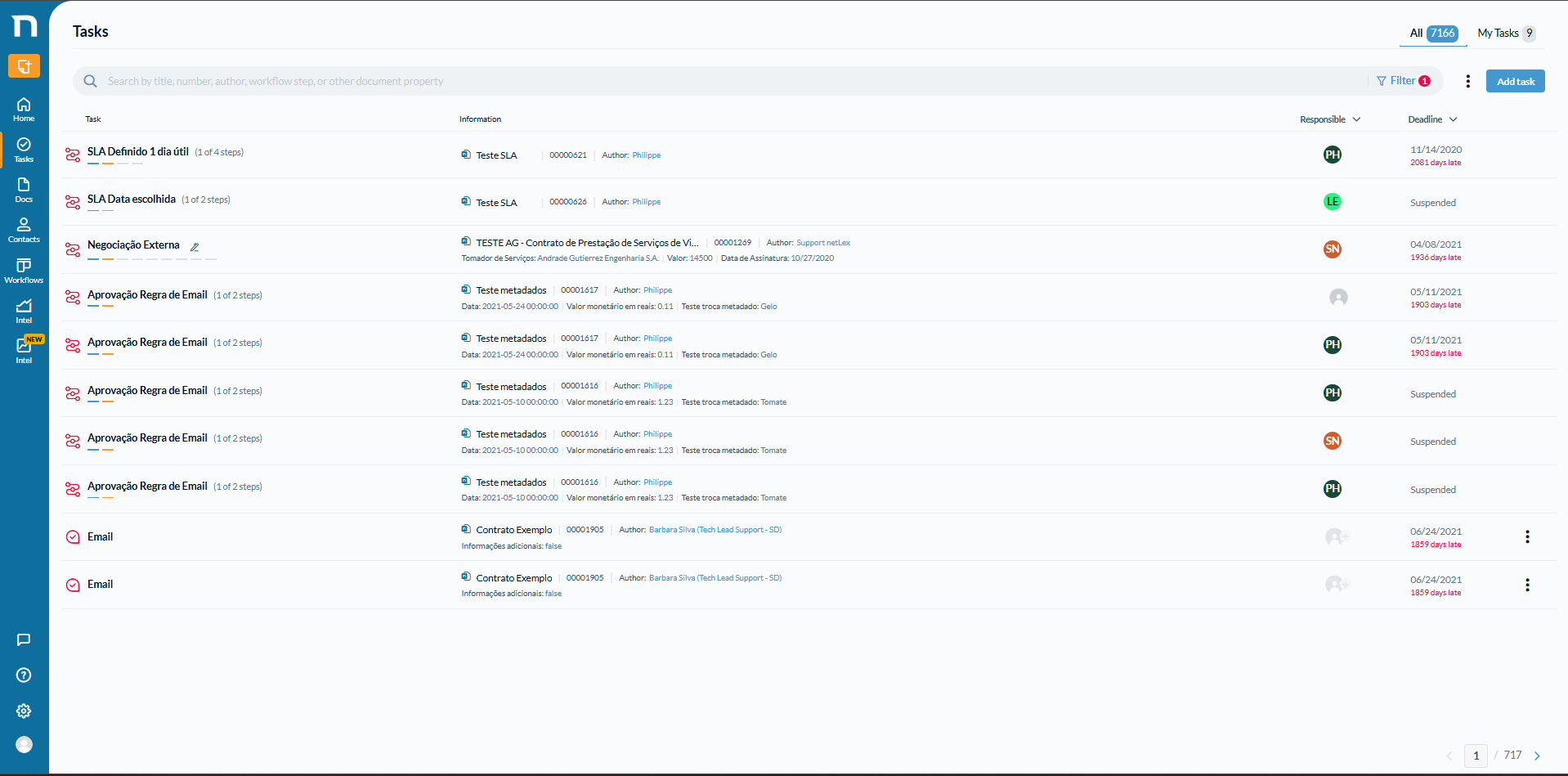Click the Information column header

[480, 119]
